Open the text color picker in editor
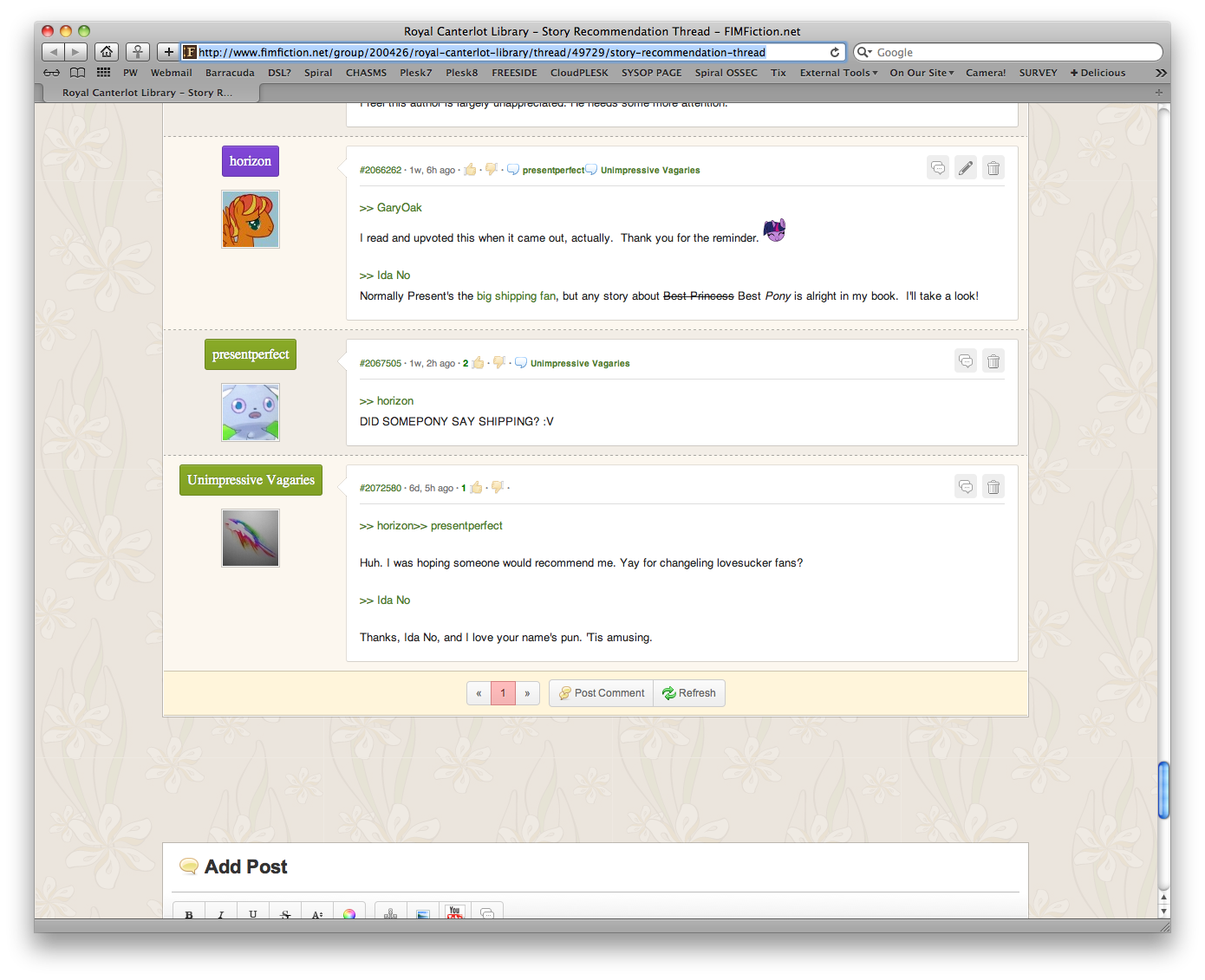 click(x=348, y=914)
